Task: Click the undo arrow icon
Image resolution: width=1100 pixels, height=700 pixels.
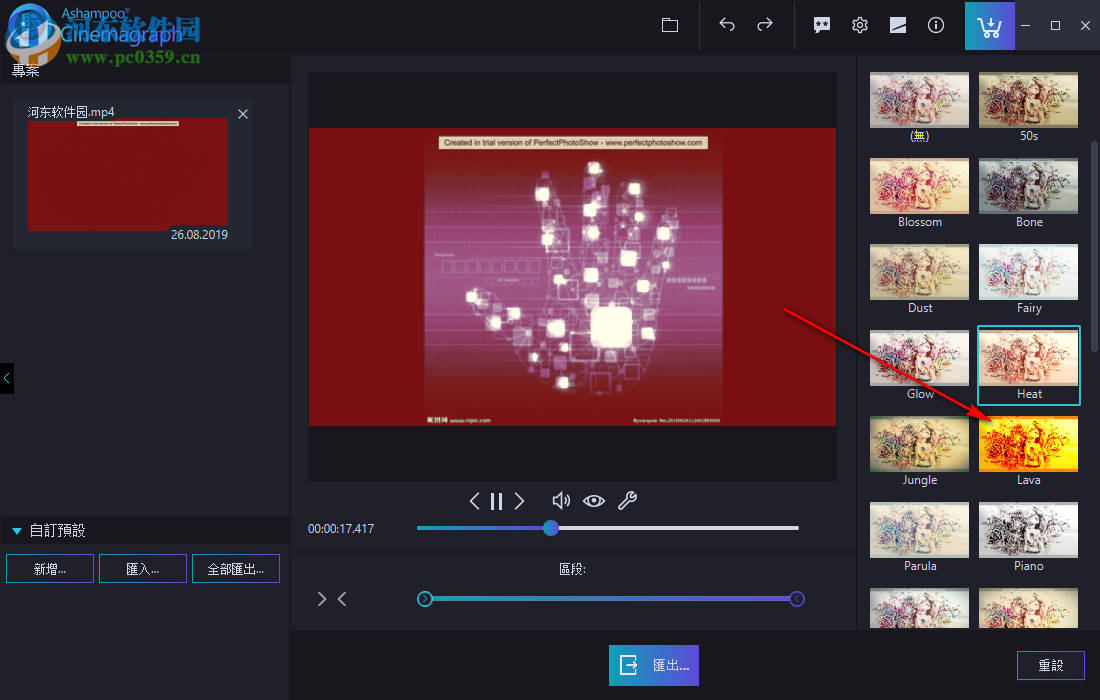Action: (x=727, y=26)
